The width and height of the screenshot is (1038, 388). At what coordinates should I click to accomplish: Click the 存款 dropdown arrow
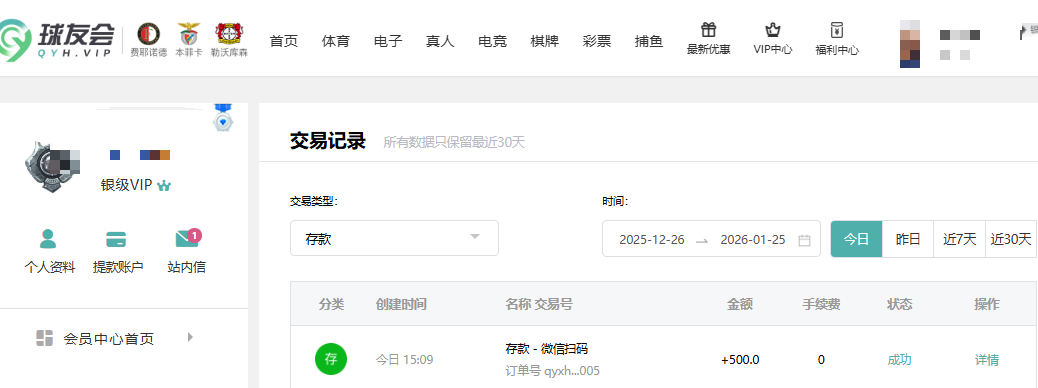click(475, 237)
